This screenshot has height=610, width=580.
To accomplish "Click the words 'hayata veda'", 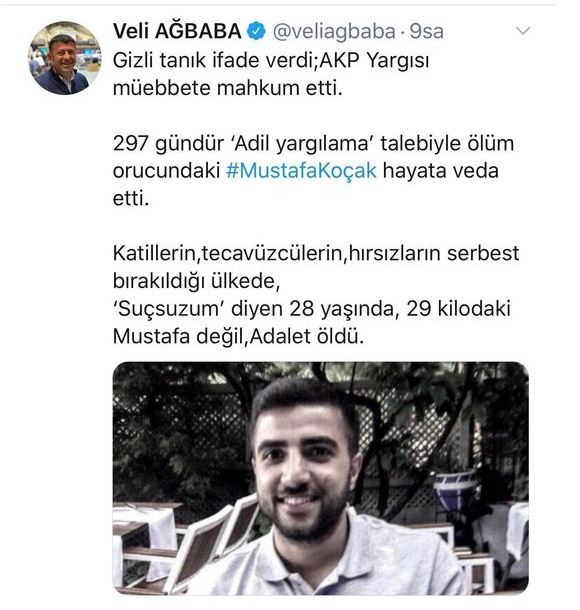I will point(441,170).
